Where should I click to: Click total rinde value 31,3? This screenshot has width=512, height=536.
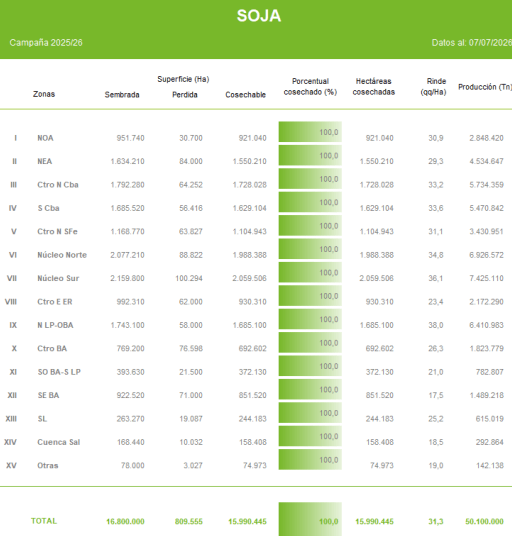click(436, 522)
